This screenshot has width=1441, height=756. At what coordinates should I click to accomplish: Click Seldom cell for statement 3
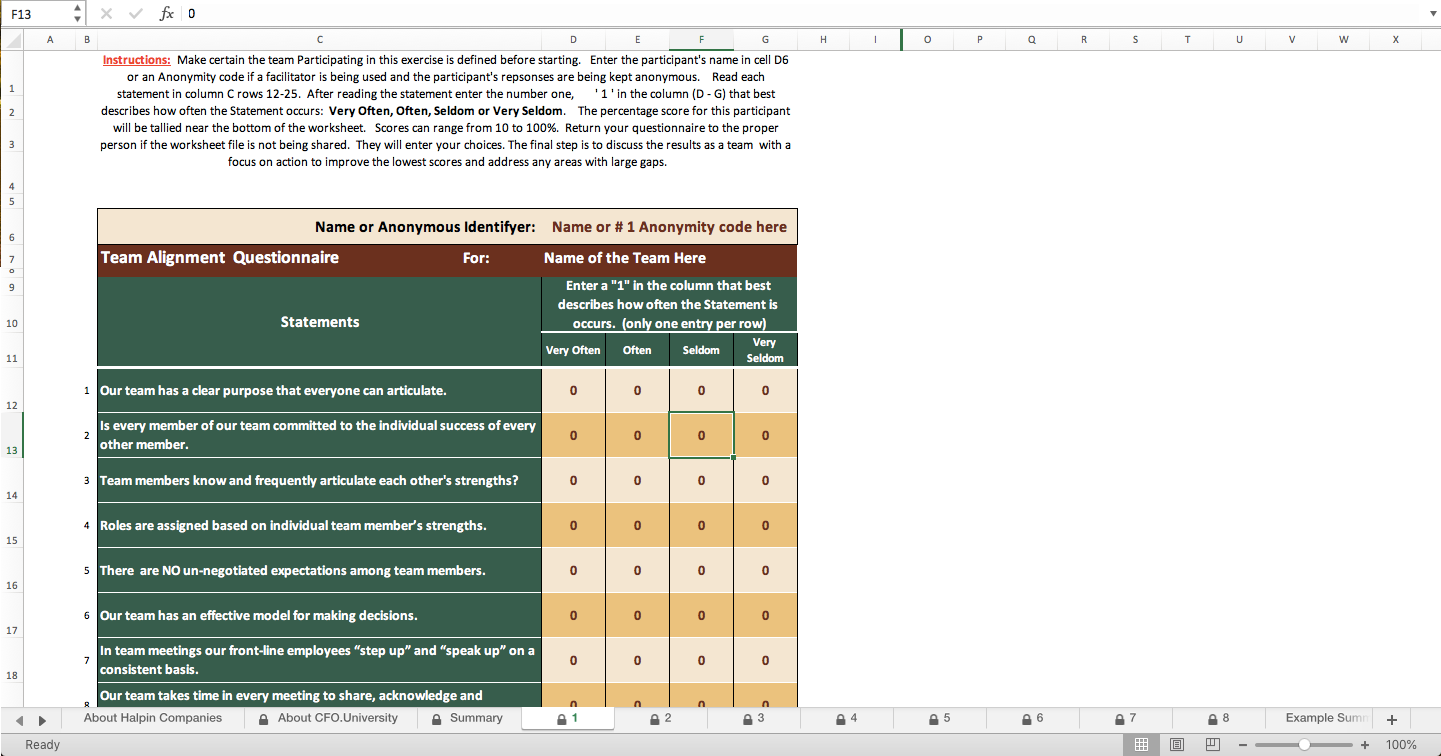click(701, 480)
